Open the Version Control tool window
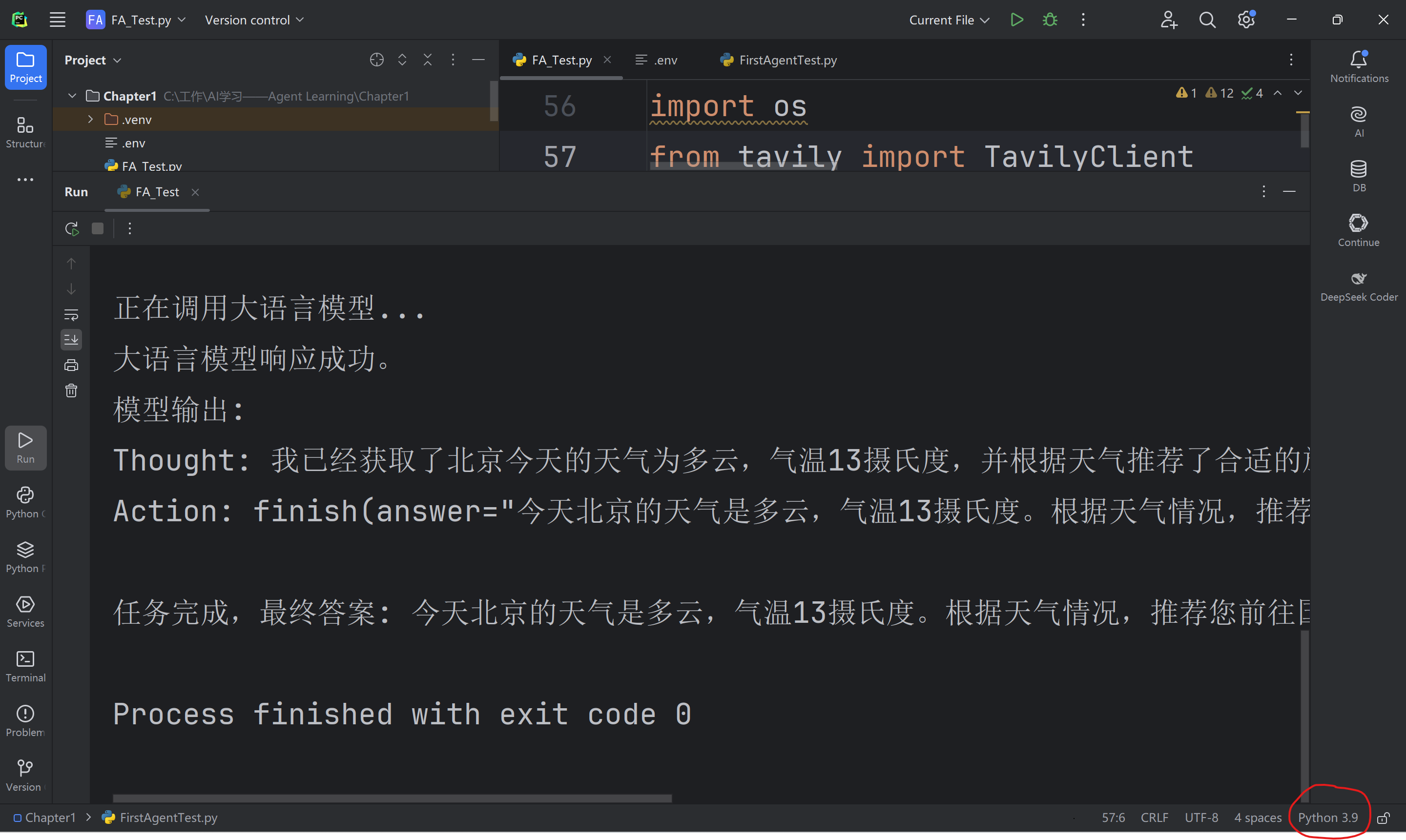The height and width of the screenshot is (840, 1406). click(25, 776)
